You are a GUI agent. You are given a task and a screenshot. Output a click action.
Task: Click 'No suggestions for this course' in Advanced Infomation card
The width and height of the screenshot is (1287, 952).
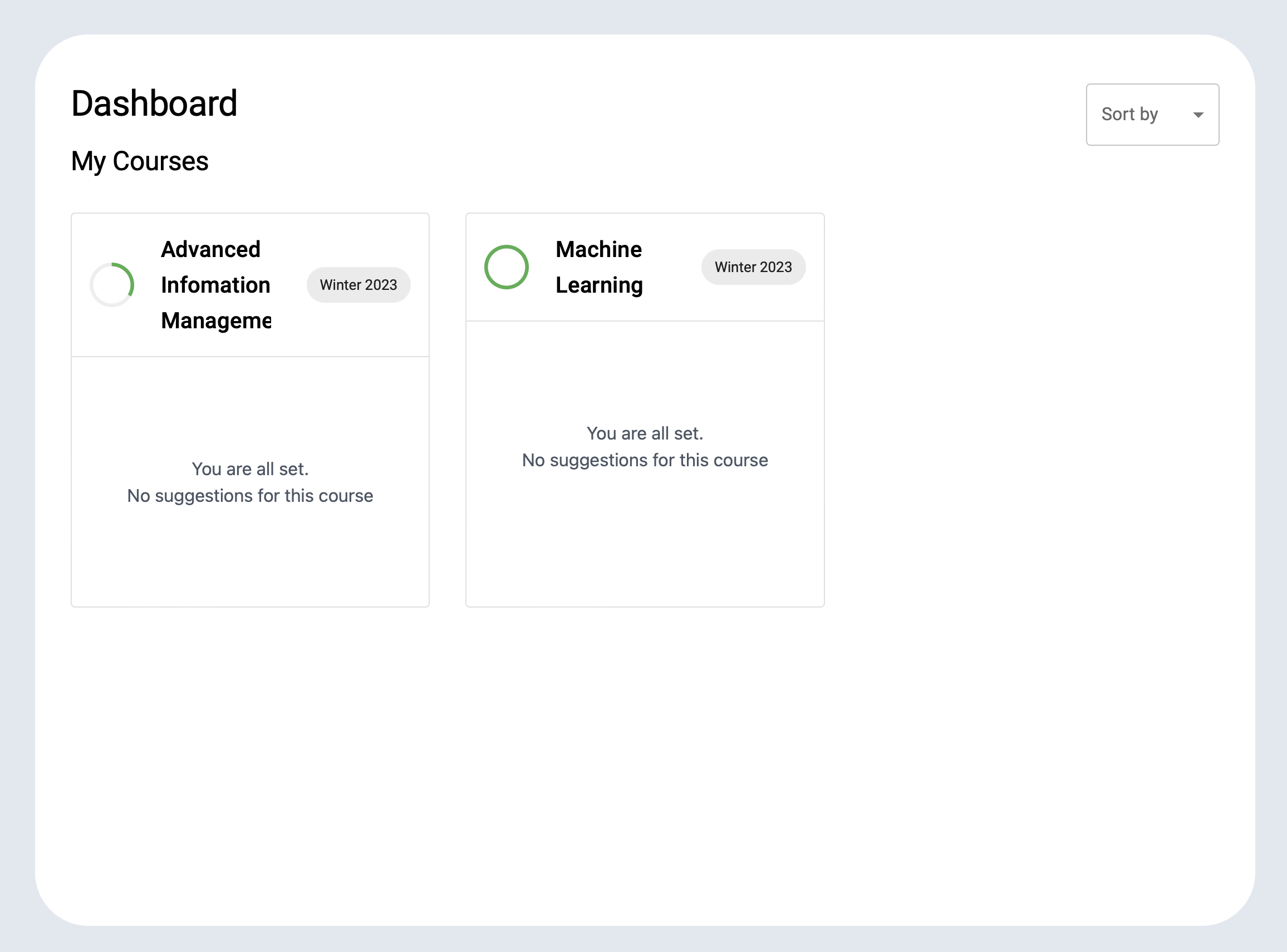tap(250, 496)
